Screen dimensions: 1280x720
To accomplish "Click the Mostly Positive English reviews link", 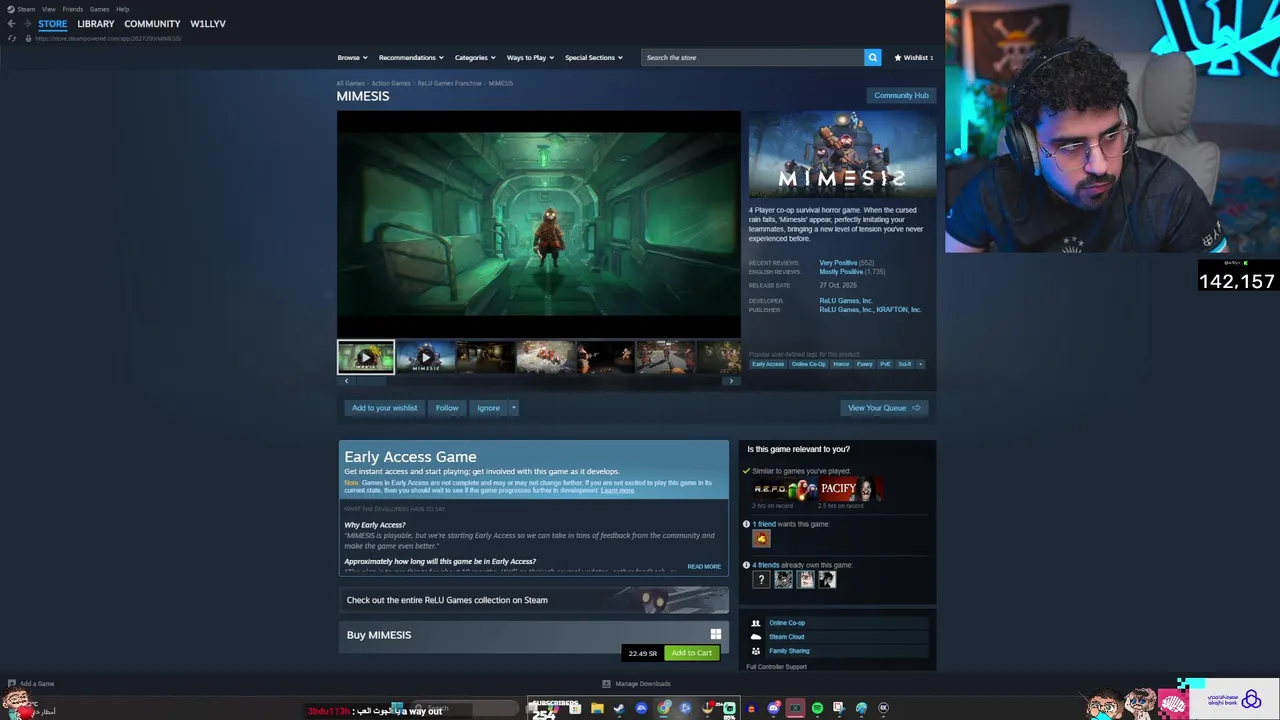I will click(x=841, y=272).
